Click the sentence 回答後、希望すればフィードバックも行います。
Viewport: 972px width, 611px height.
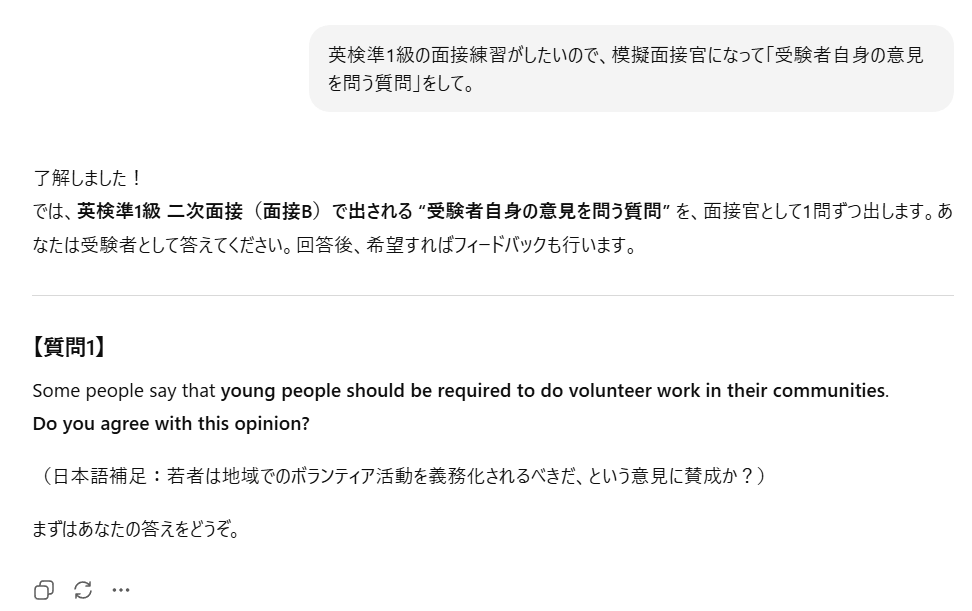(467, 244)
